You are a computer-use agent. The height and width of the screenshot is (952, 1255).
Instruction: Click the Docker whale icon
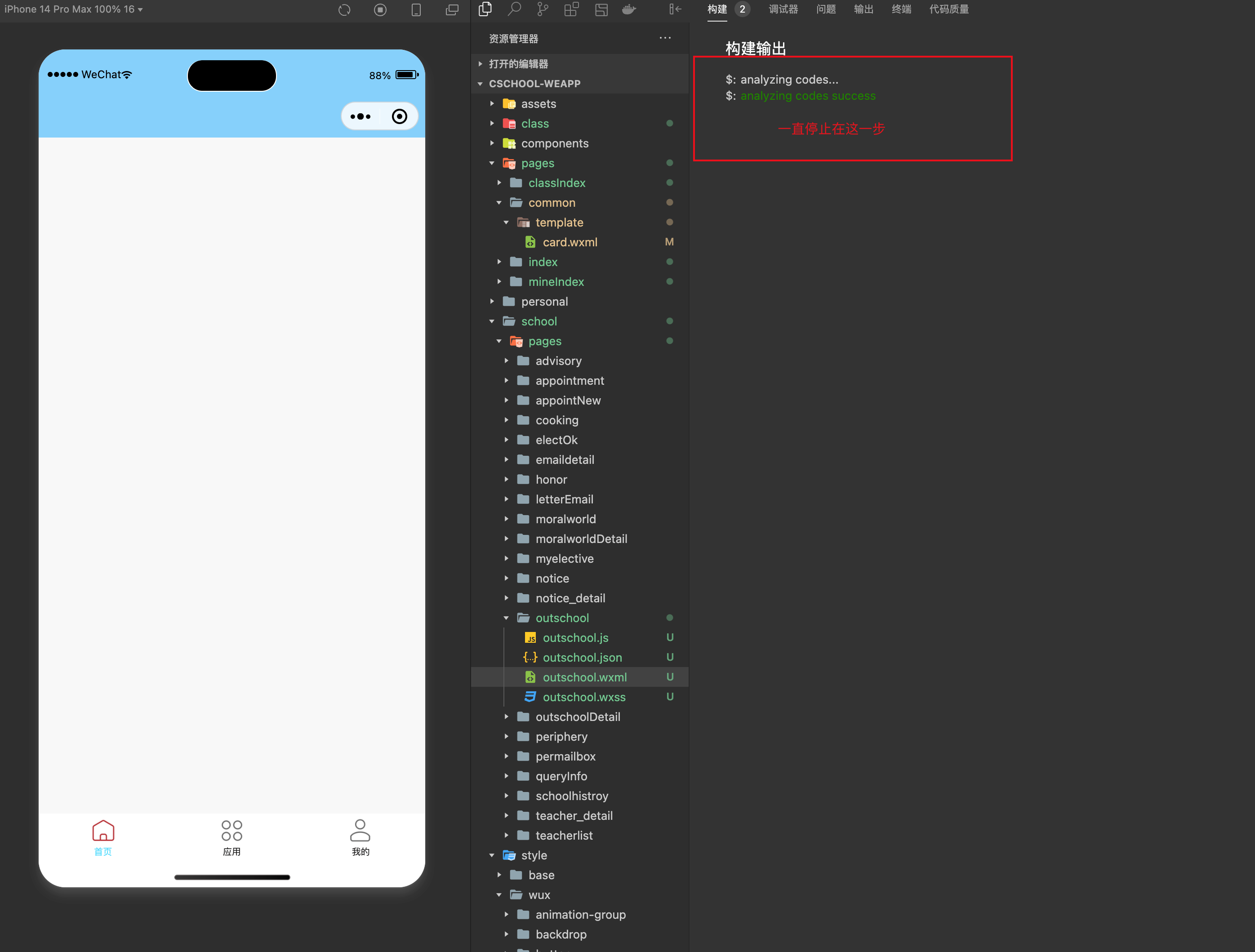[629, 9]
